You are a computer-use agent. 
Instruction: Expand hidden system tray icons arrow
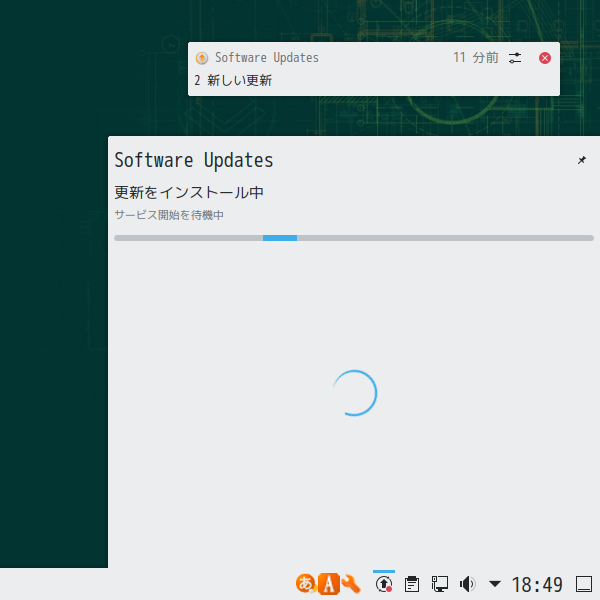pos(495,584)
